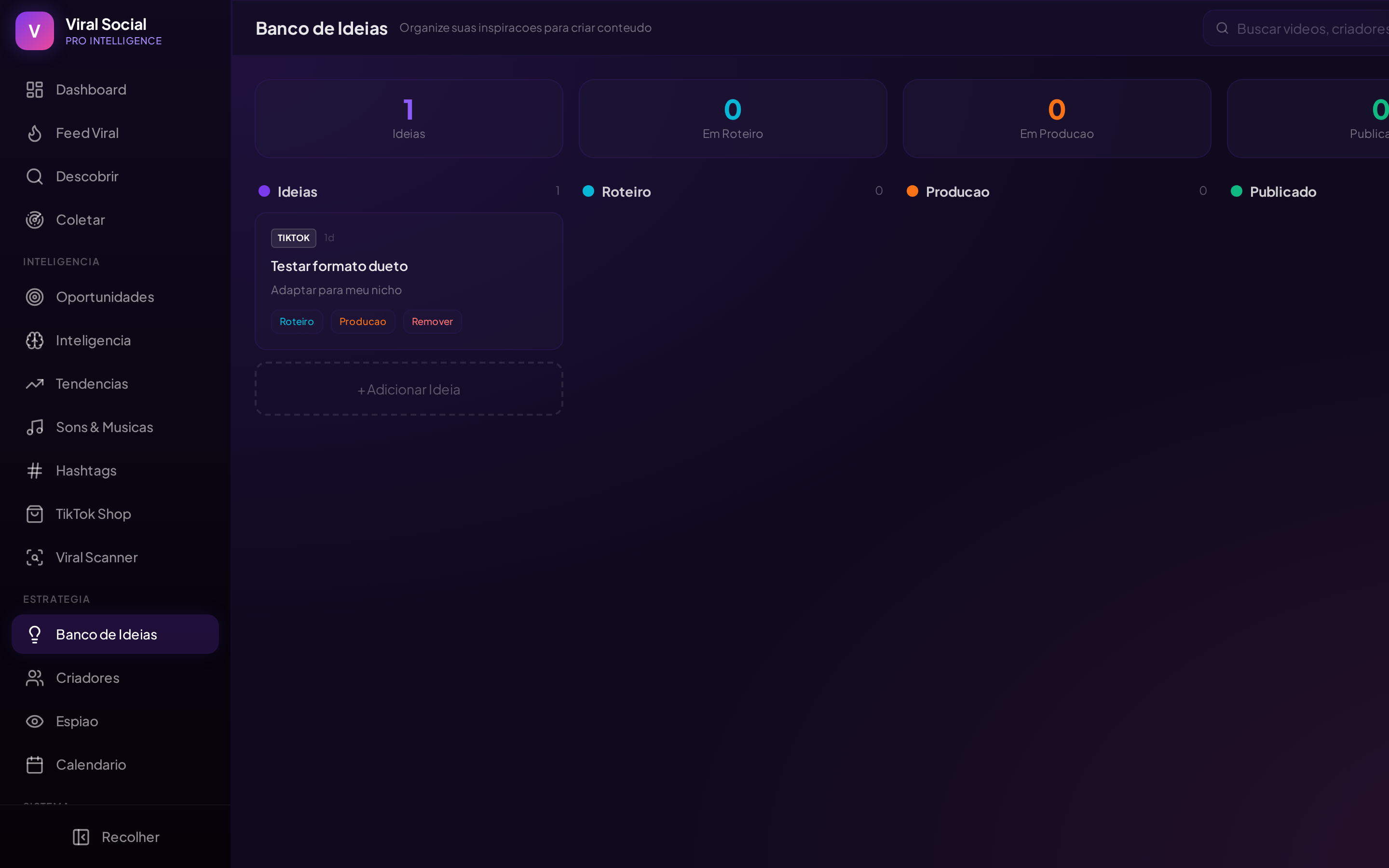Click the Tendencias trend arrow icon

point(34,383)
